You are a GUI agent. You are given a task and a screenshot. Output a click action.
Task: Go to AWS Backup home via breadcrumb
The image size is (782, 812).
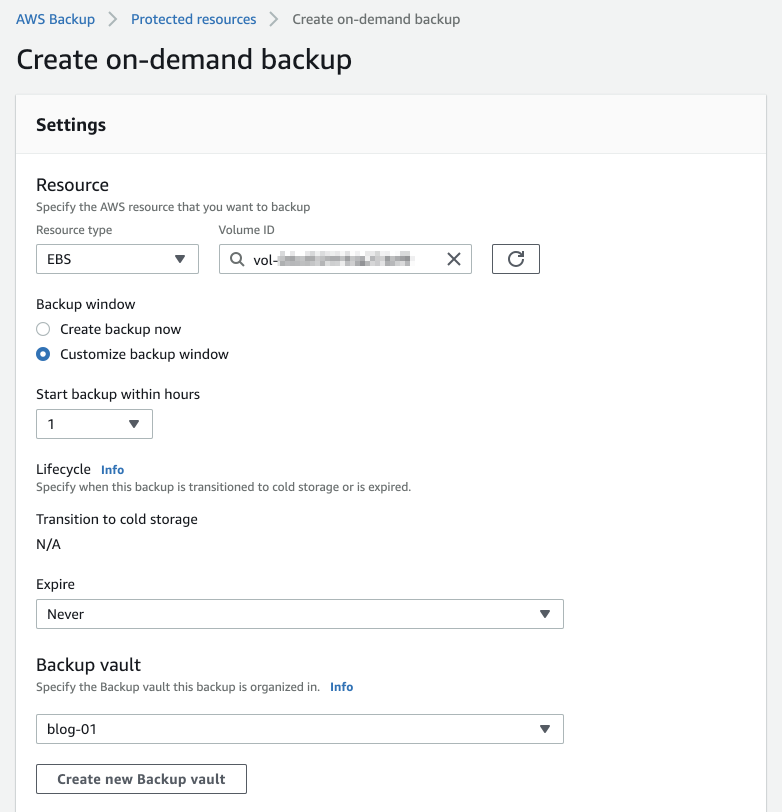tap(55, 19)
